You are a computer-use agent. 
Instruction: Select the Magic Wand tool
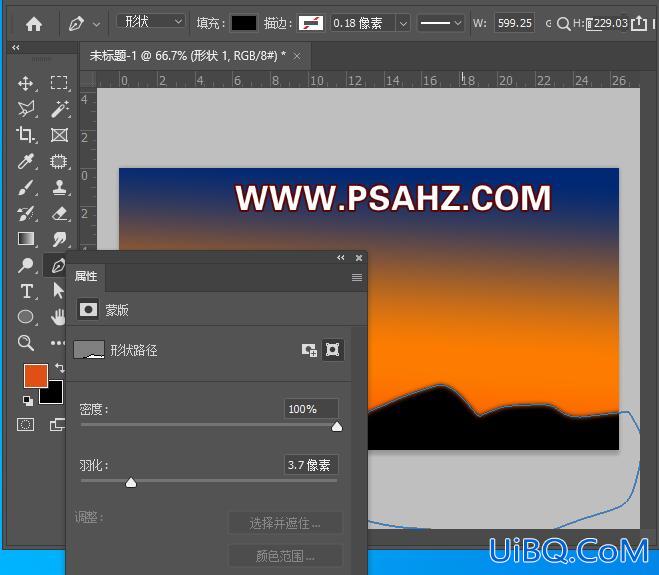60,109
